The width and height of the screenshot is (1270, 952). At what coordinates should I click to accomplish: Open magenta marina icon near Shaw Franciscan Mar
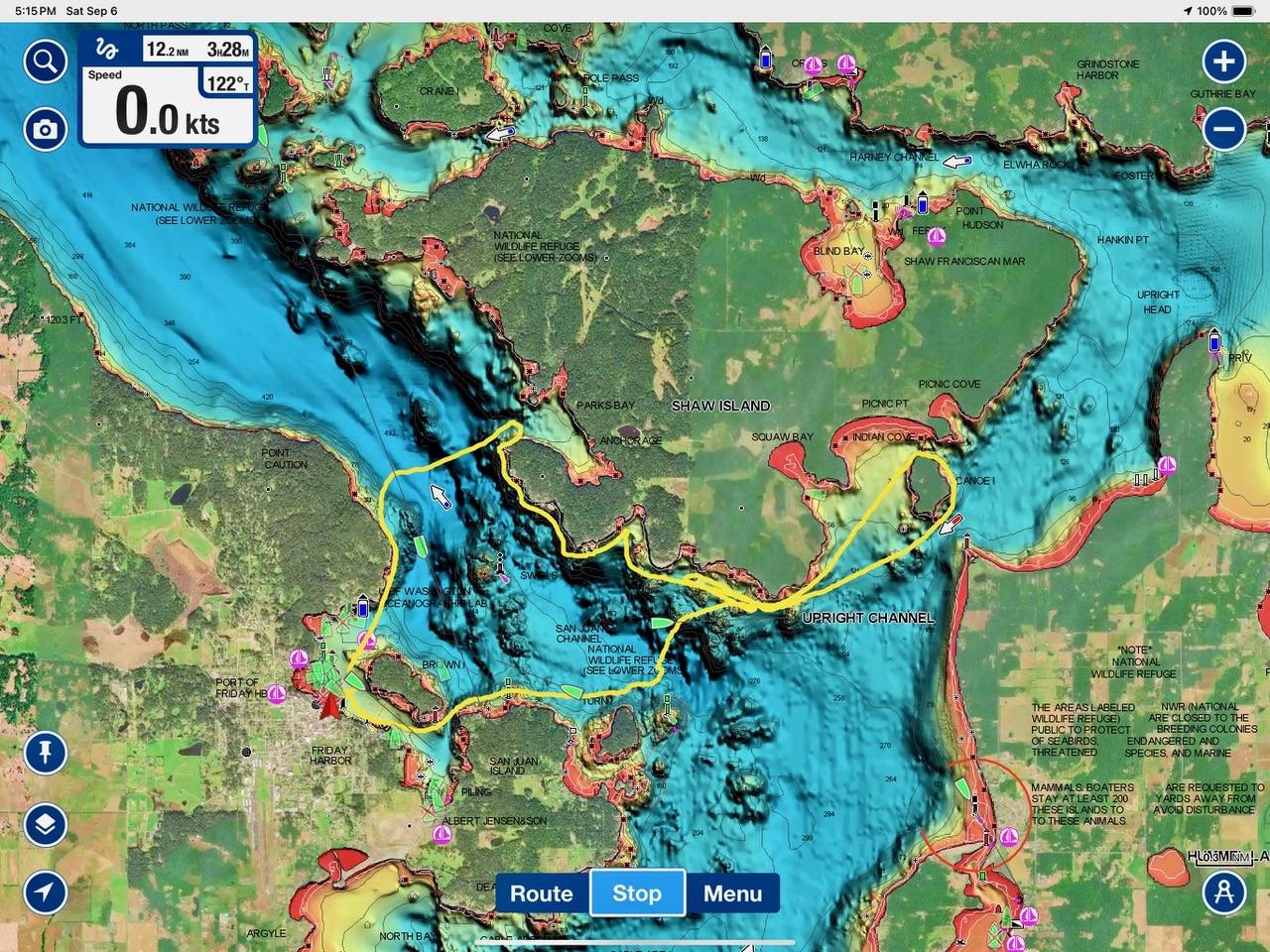tap(936, 236)
